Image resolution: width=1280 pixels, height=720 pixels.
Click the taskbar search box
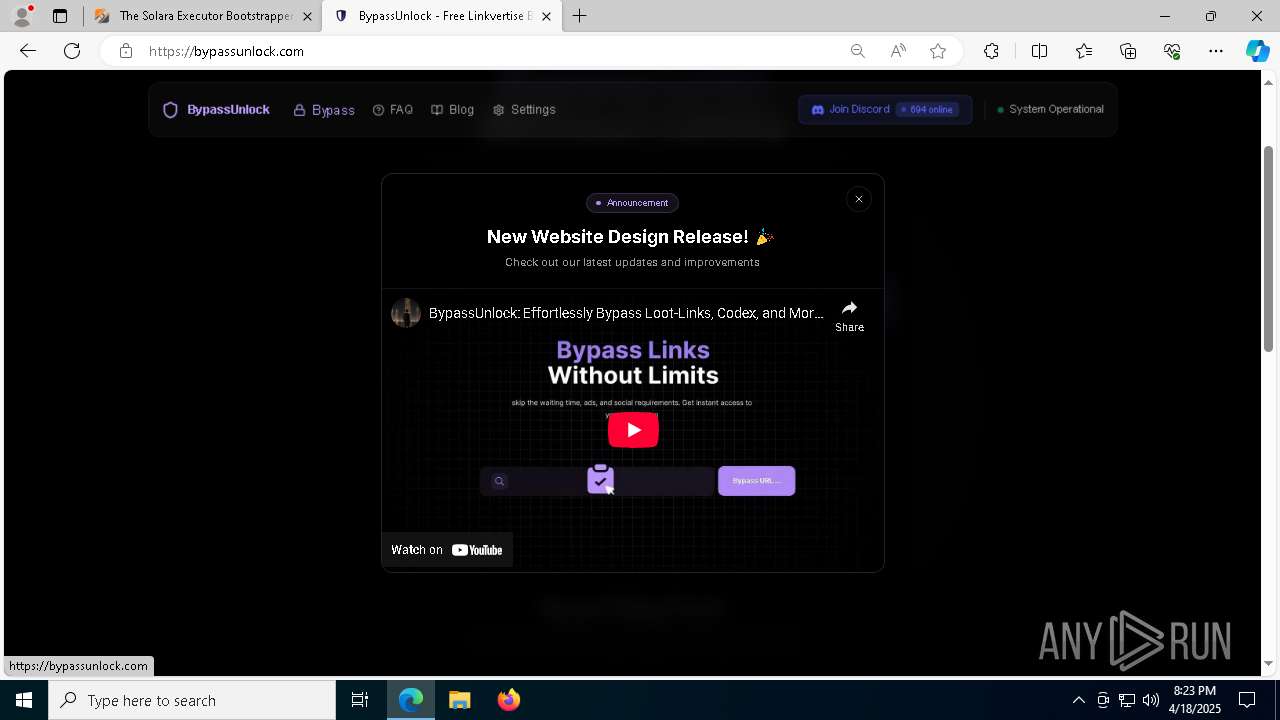point(192,700)
